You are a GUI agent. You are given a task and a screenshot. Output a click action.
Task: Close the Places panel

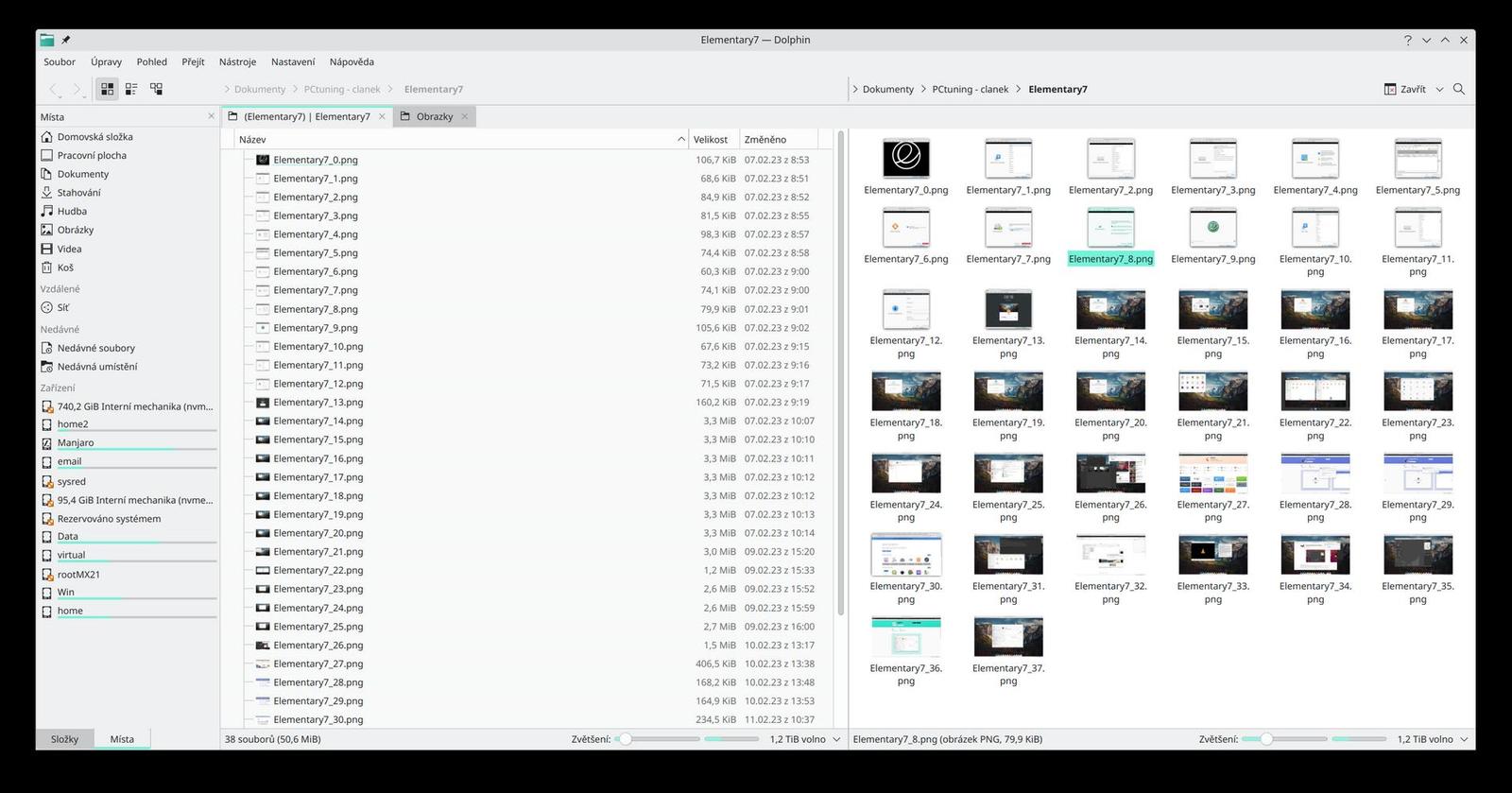point(211,116)
